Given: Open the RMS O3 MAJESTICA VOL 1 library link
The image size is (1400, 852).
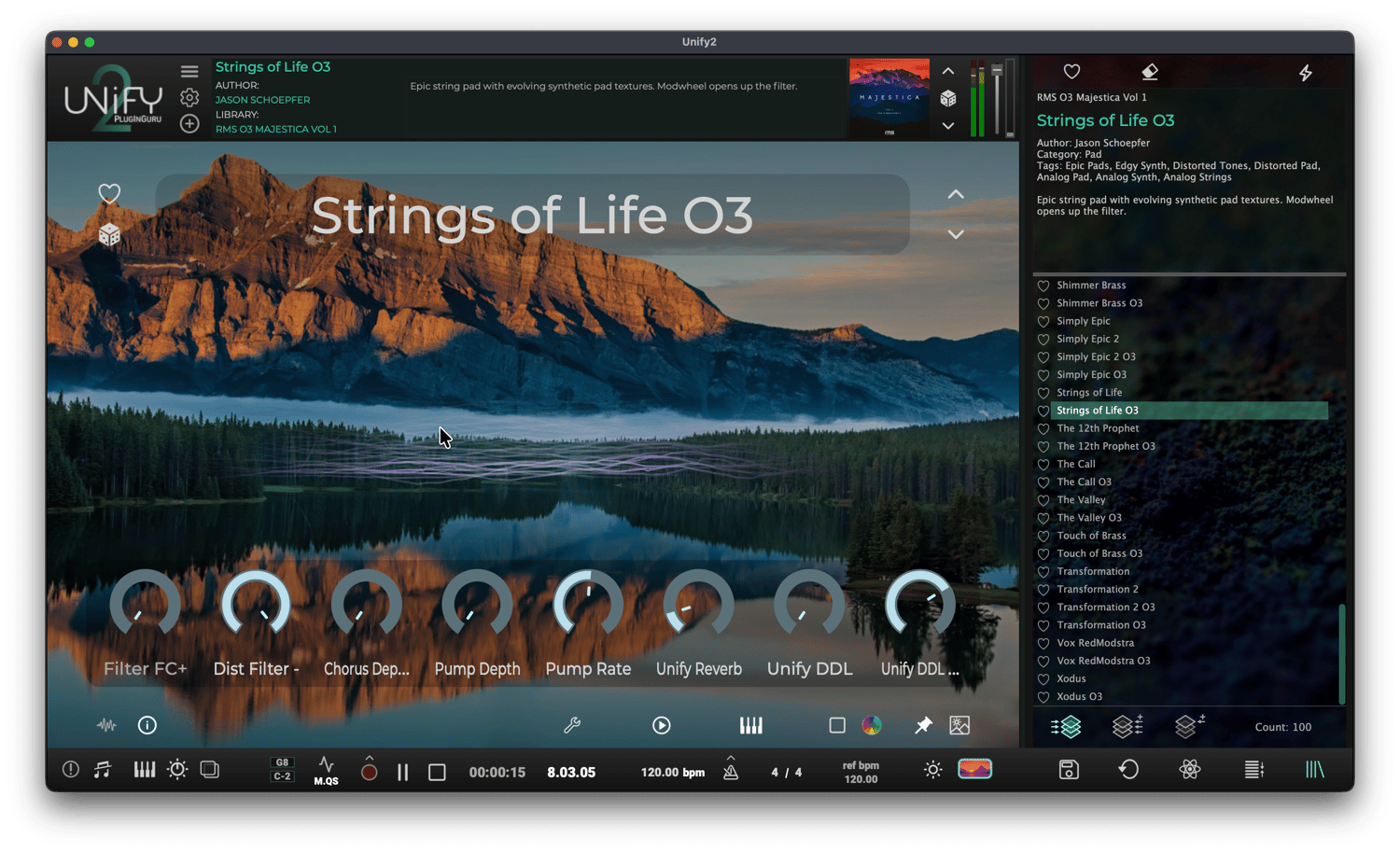Looking at the screenshot, I should click(x=276, y=129).
